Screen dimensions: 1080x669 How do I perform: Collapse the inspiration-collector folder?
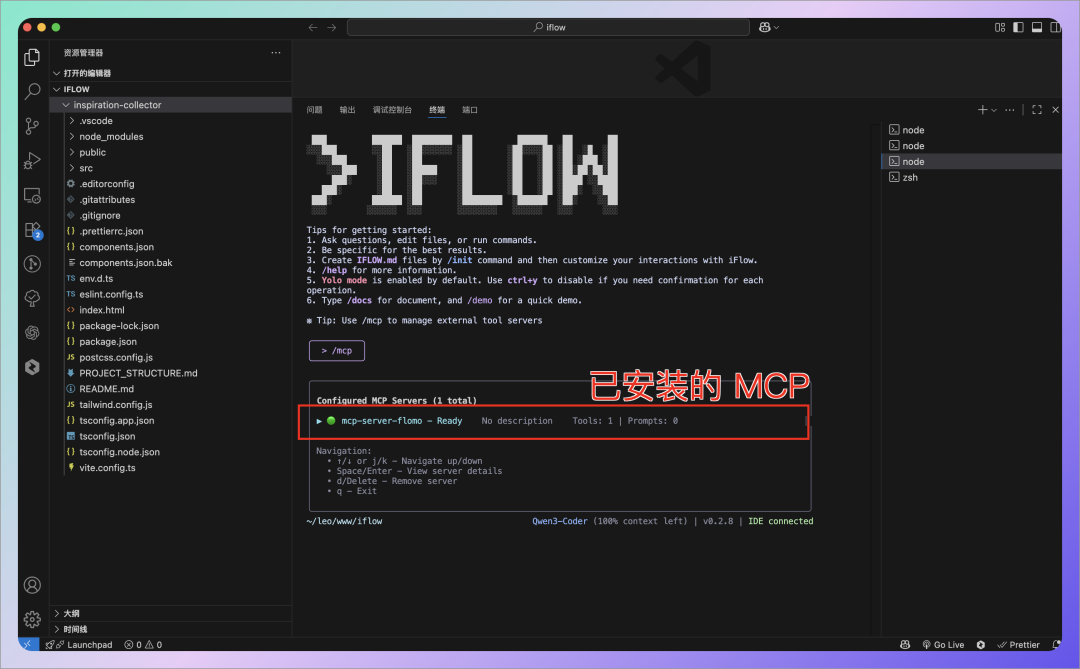(171, 105)
